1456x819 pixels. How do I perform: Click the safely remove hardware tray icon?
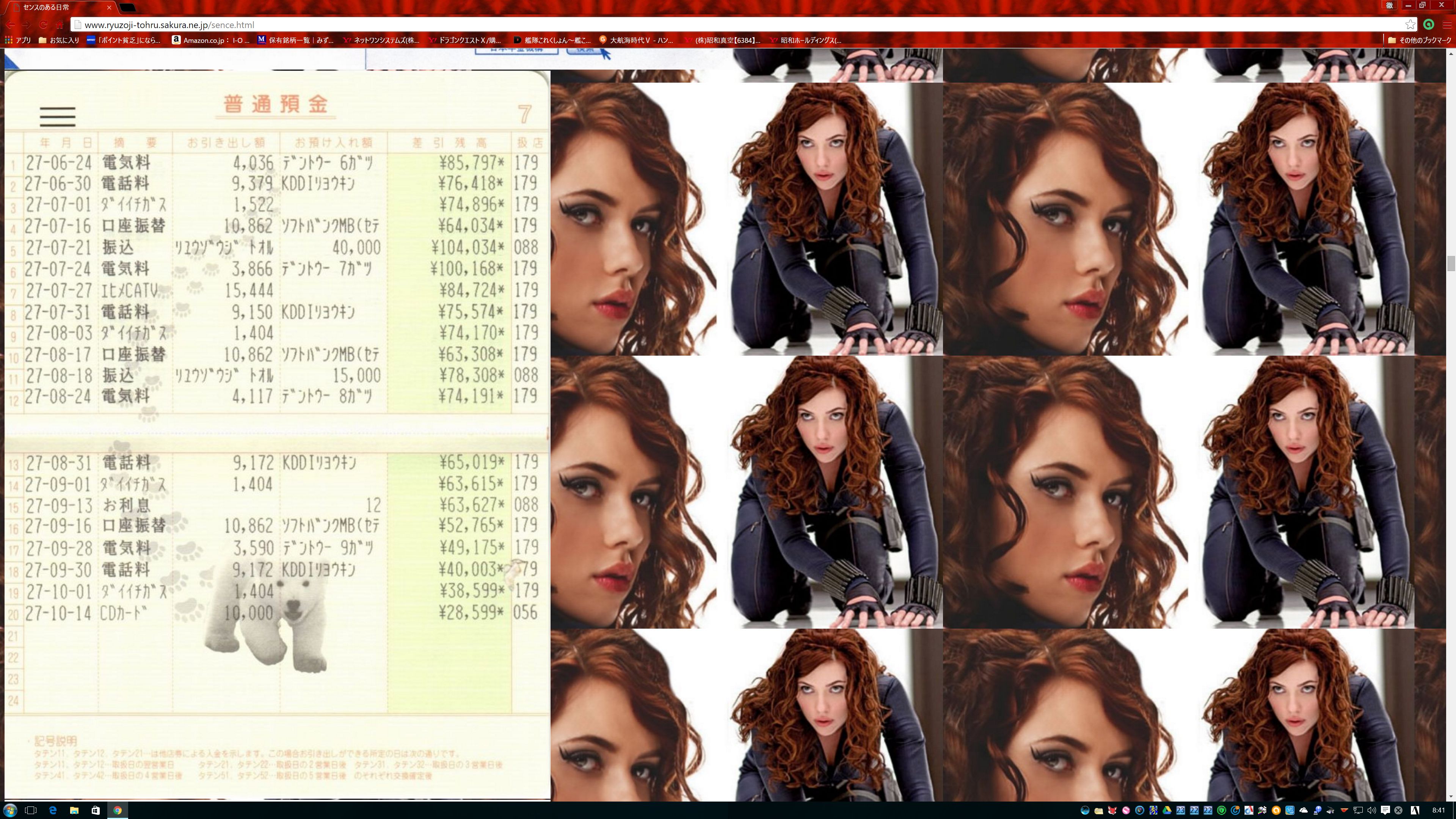click(x=1330, y=811)
